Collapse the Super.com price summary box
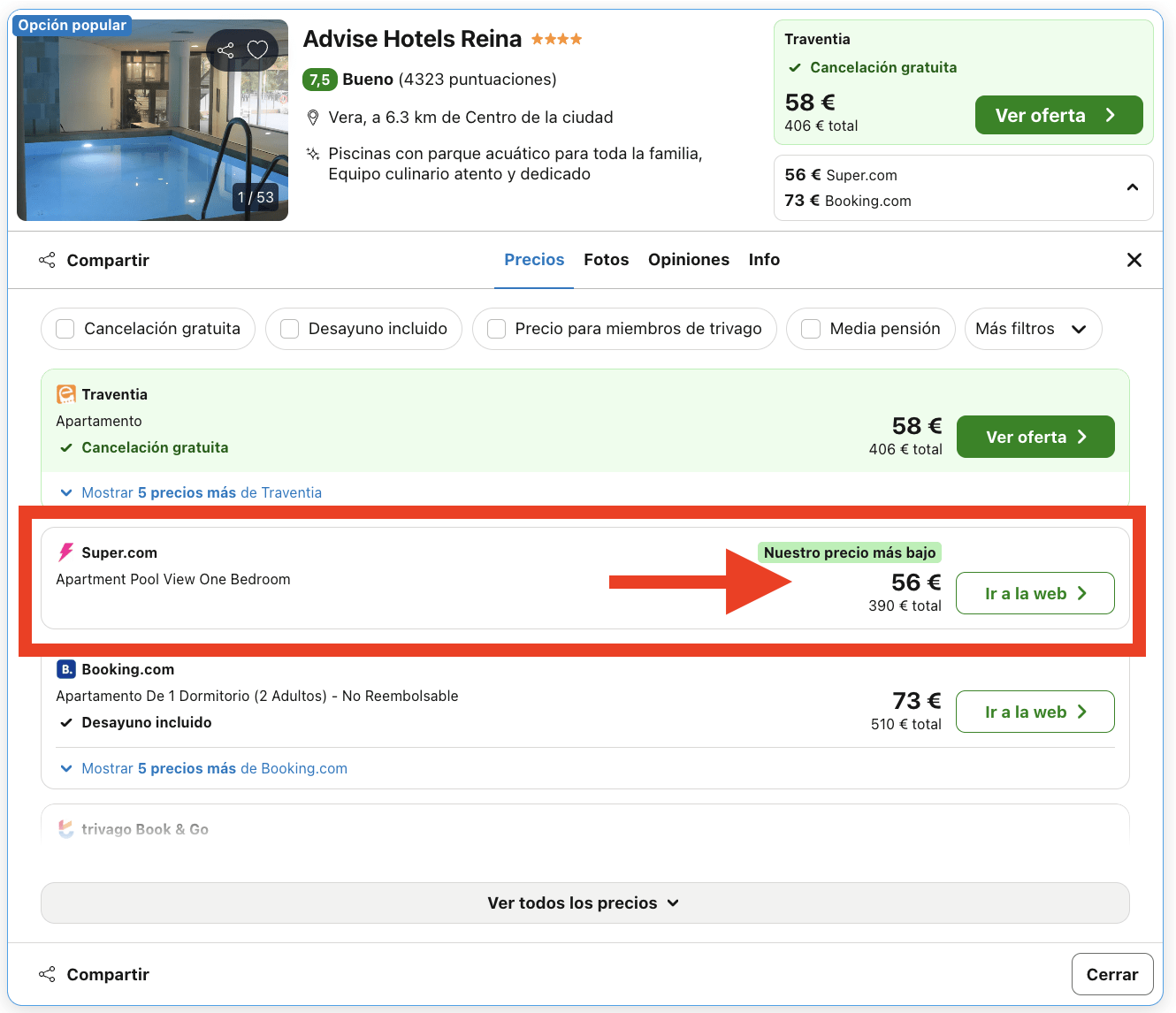This screenshot has width=1176, height=1013. [1133, 187]
